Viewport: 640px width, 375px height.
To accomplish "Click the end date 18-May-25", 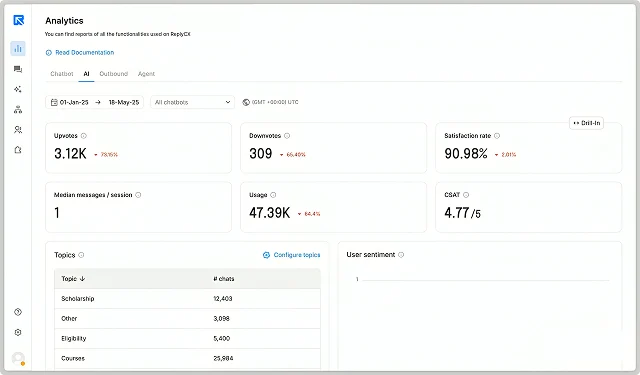I will point(124,102).
